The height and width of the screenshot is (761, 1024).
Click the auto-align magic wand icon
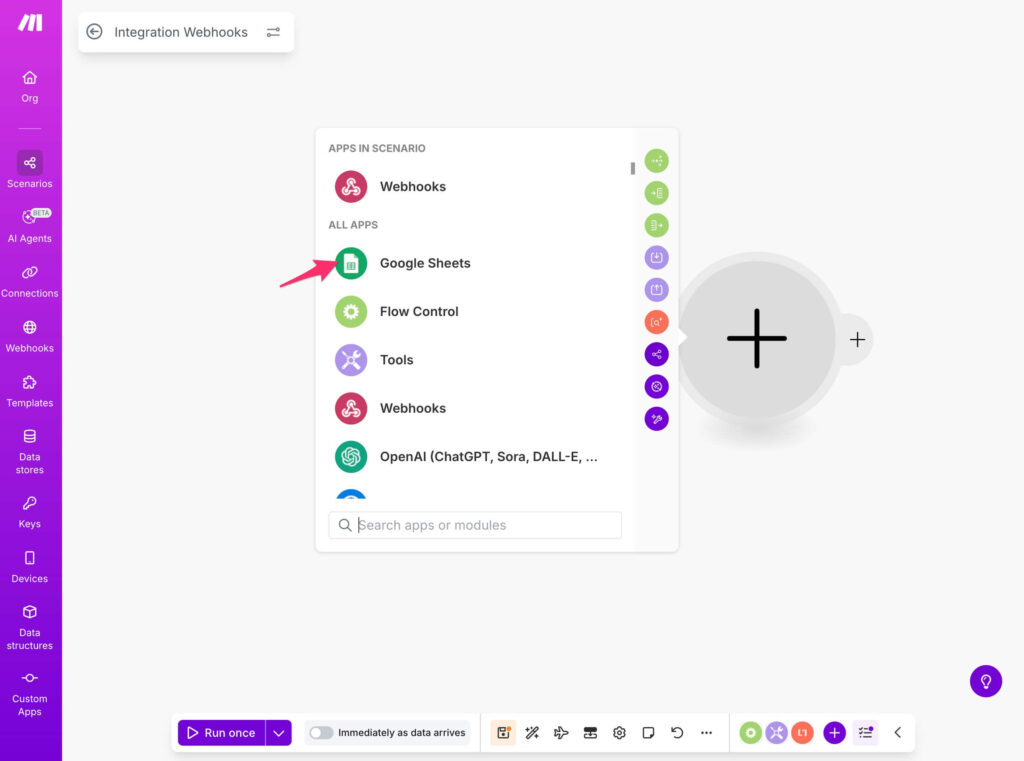point(532,733)
